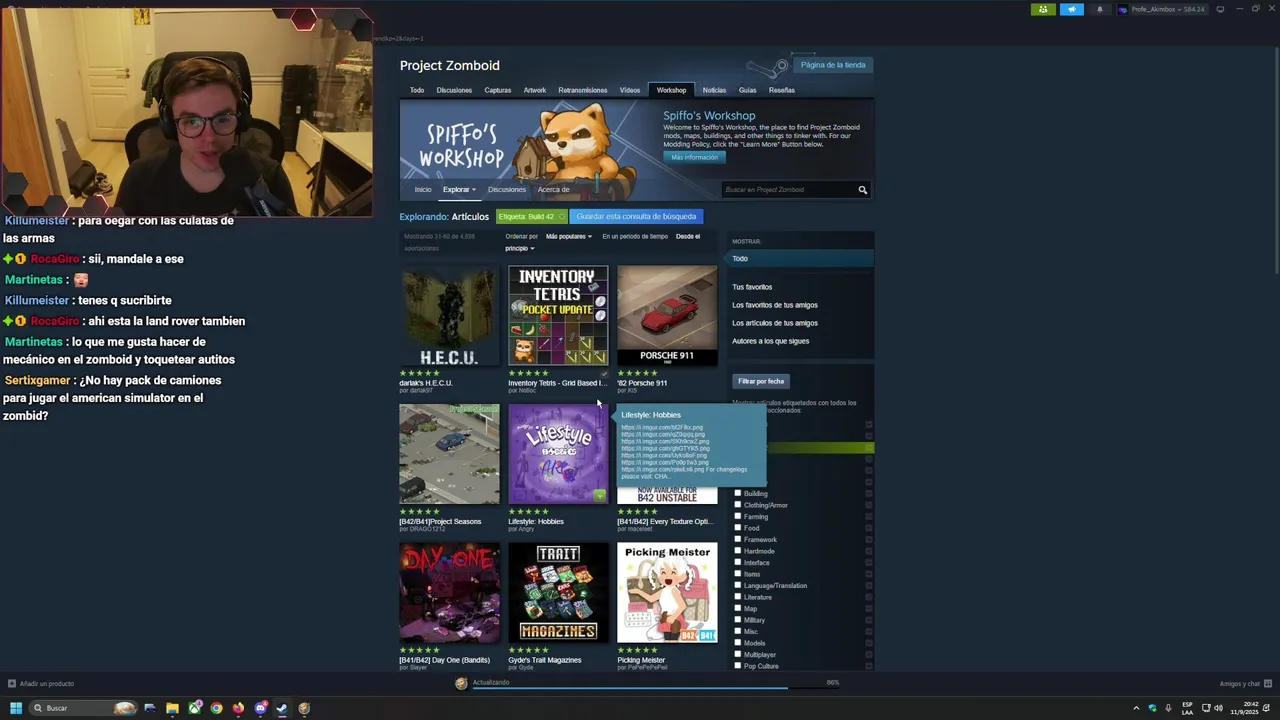Image resolution: width=1280 pixels, height=720 pixels.
Task: Click the search magnifier in Workshop search box
Action: click(x=862, y=190)
